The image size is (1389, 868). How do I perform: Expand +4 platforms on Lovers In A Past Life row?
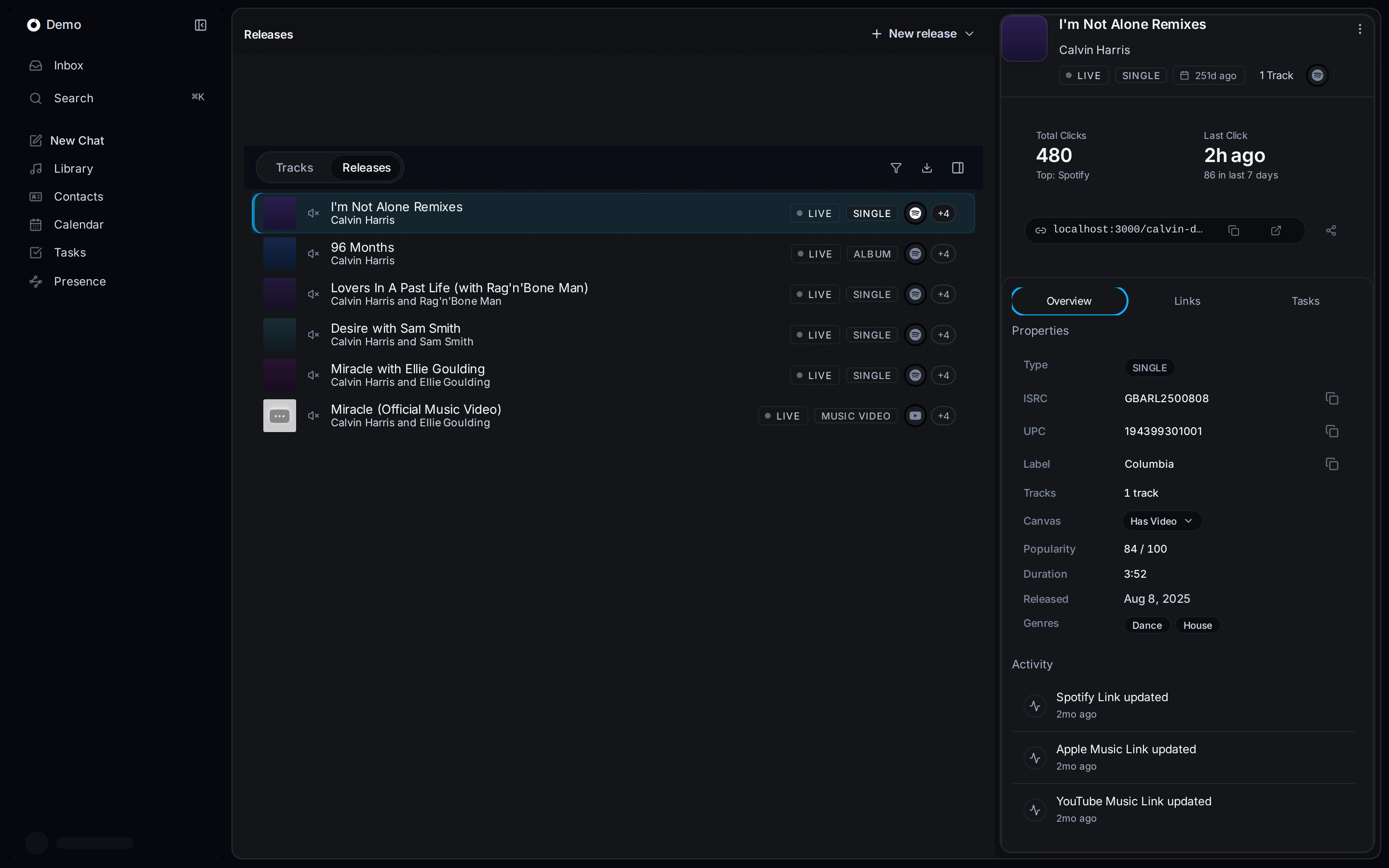(x=943, y=295)
